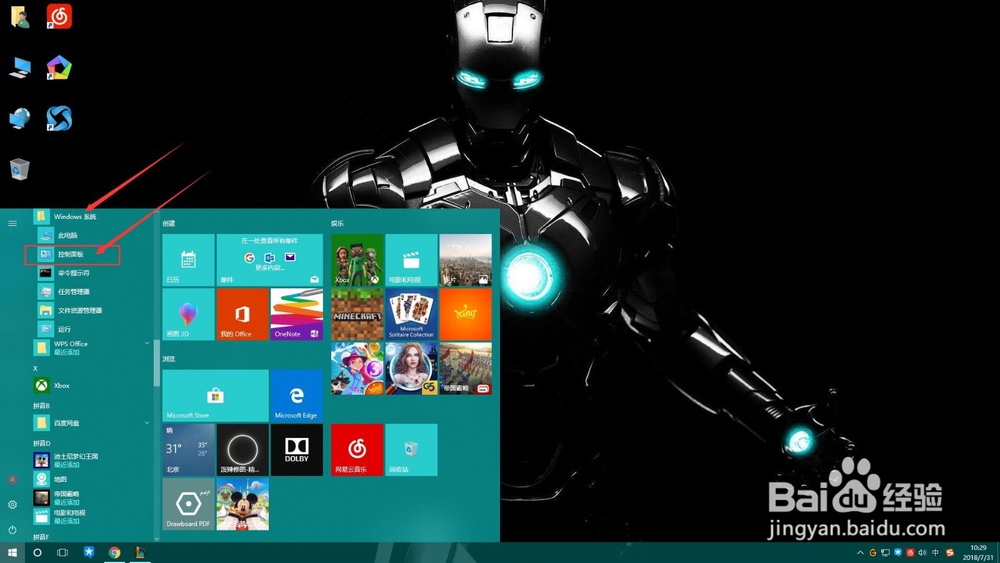The width and height of the screenshot is (1000, 563).
Task: Expand the WPS Office folder
Action: point(92,347)
